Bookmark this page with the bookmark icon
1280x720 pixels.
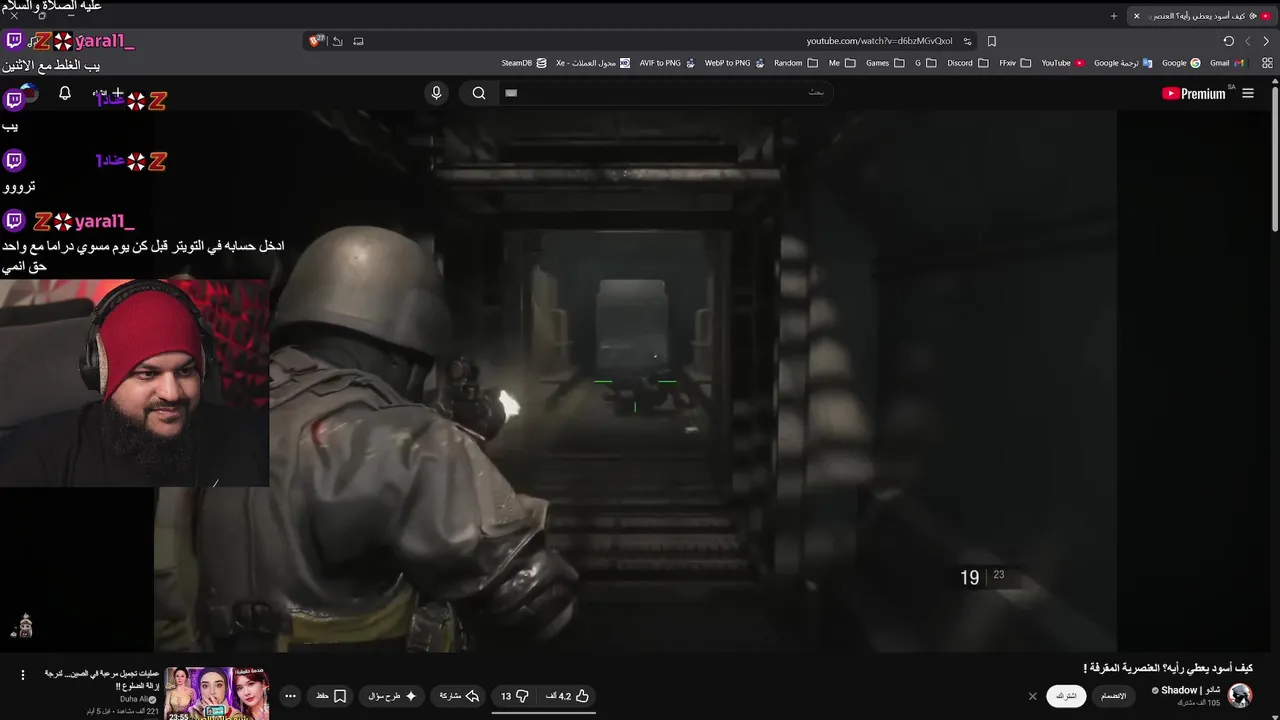click(992, 41)
